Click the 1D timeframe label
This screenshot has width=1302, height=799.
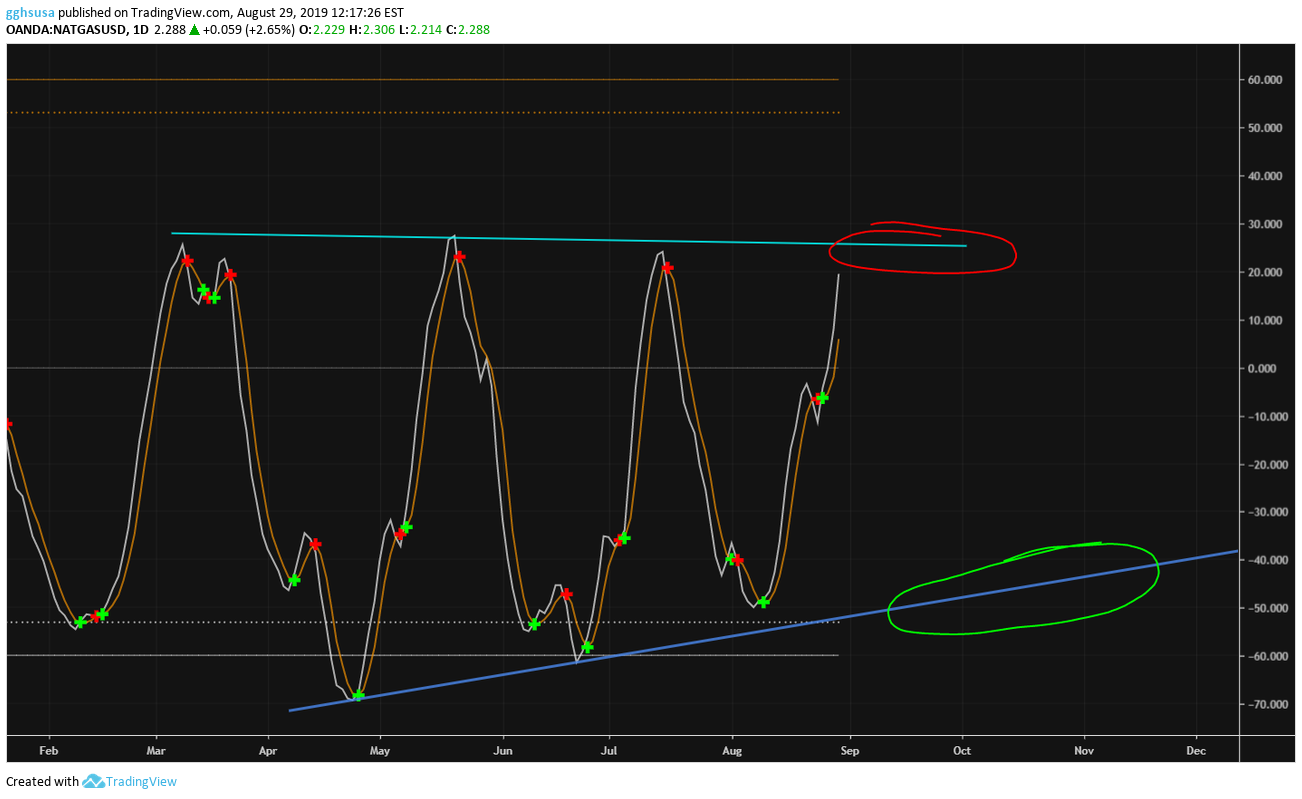click(140, 30)
